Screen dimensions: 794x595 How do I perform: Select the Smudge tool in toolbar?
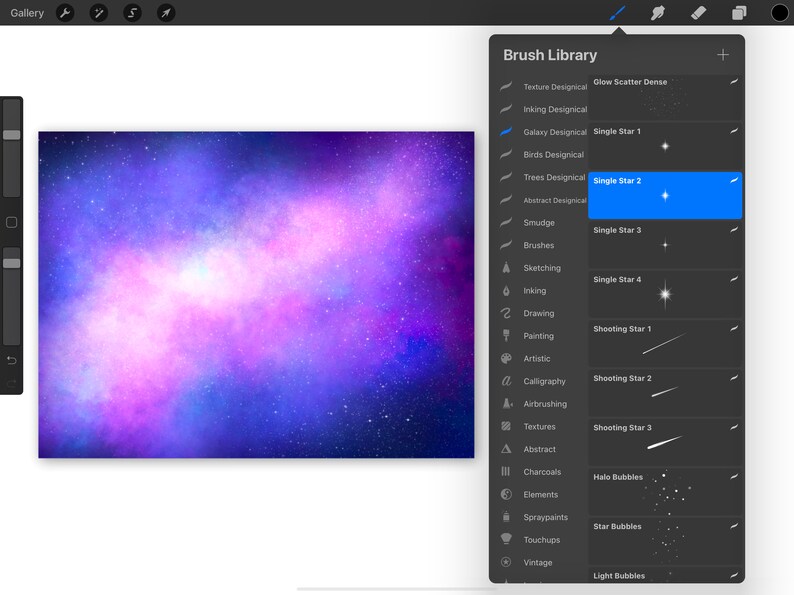658,13
